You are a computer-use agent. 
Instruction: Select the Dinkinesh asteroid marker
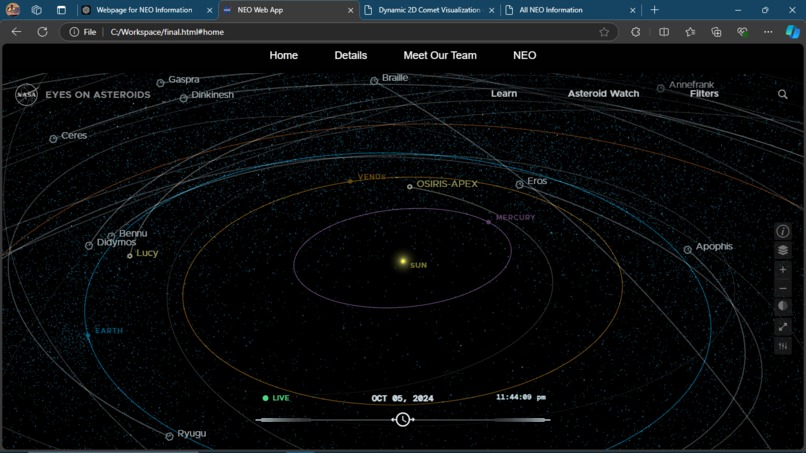point(184,98)
